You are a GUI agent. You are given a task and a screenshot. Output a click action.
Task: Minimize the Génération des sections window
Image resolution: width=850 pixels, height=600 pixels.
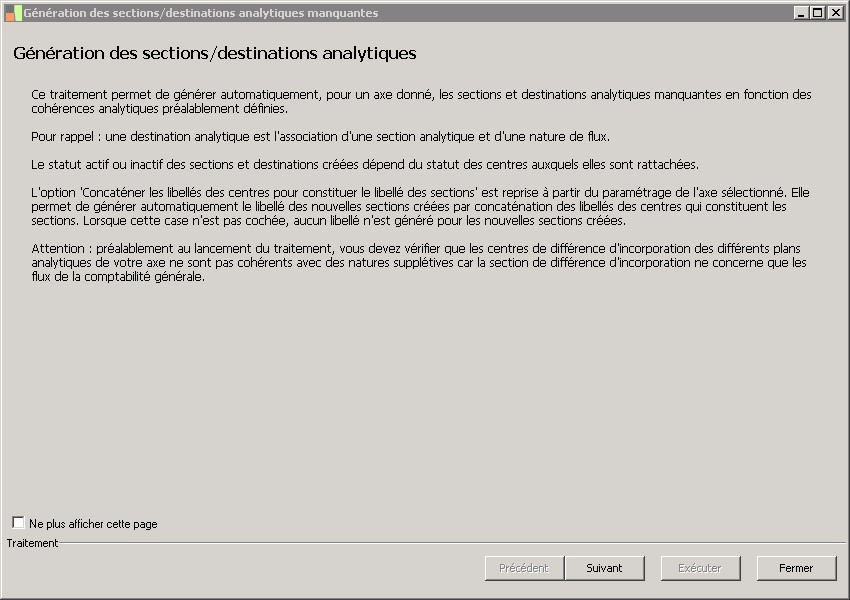[801, 13]
